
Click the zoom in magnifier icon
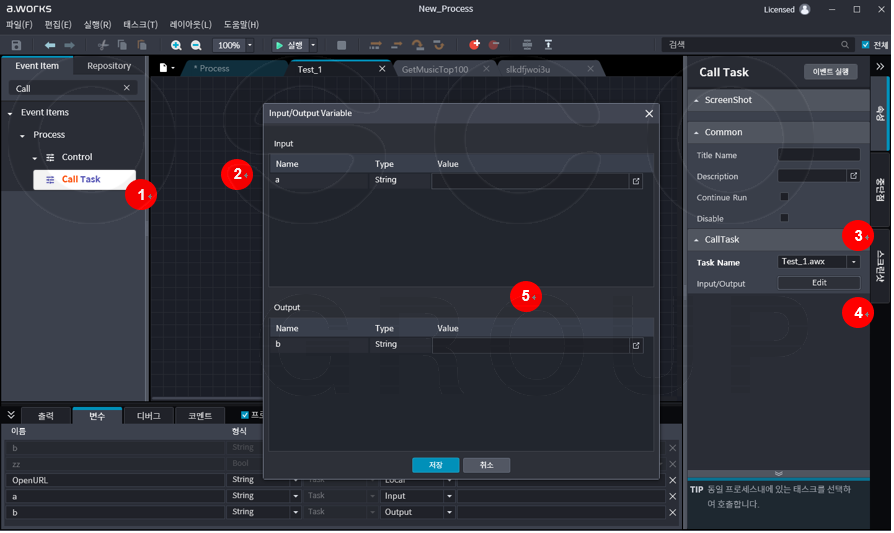[x=176, y=45]
